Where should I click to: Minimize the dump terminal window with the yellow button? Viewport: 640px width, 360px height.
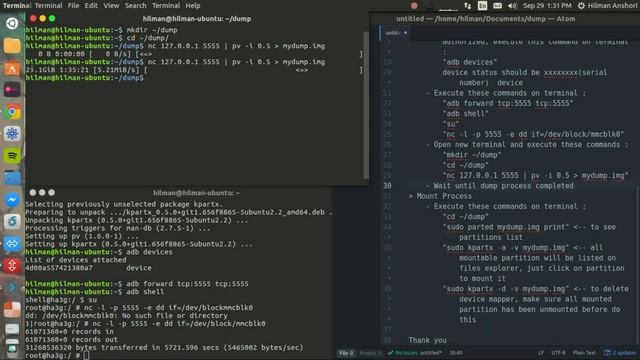(42, 18)
